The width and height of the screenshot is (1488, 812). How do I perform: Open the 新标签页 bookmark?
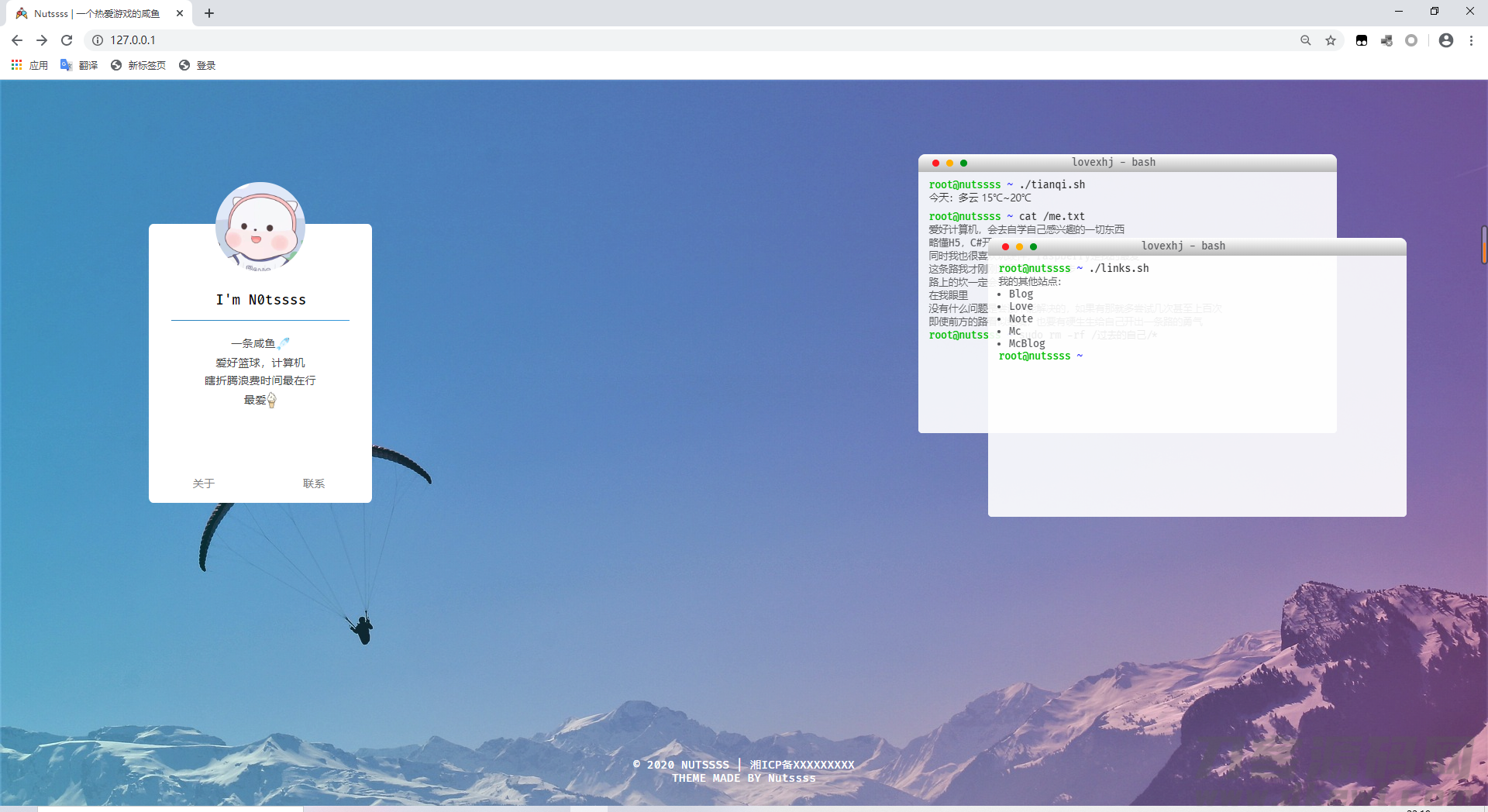(x=138, y=65)
